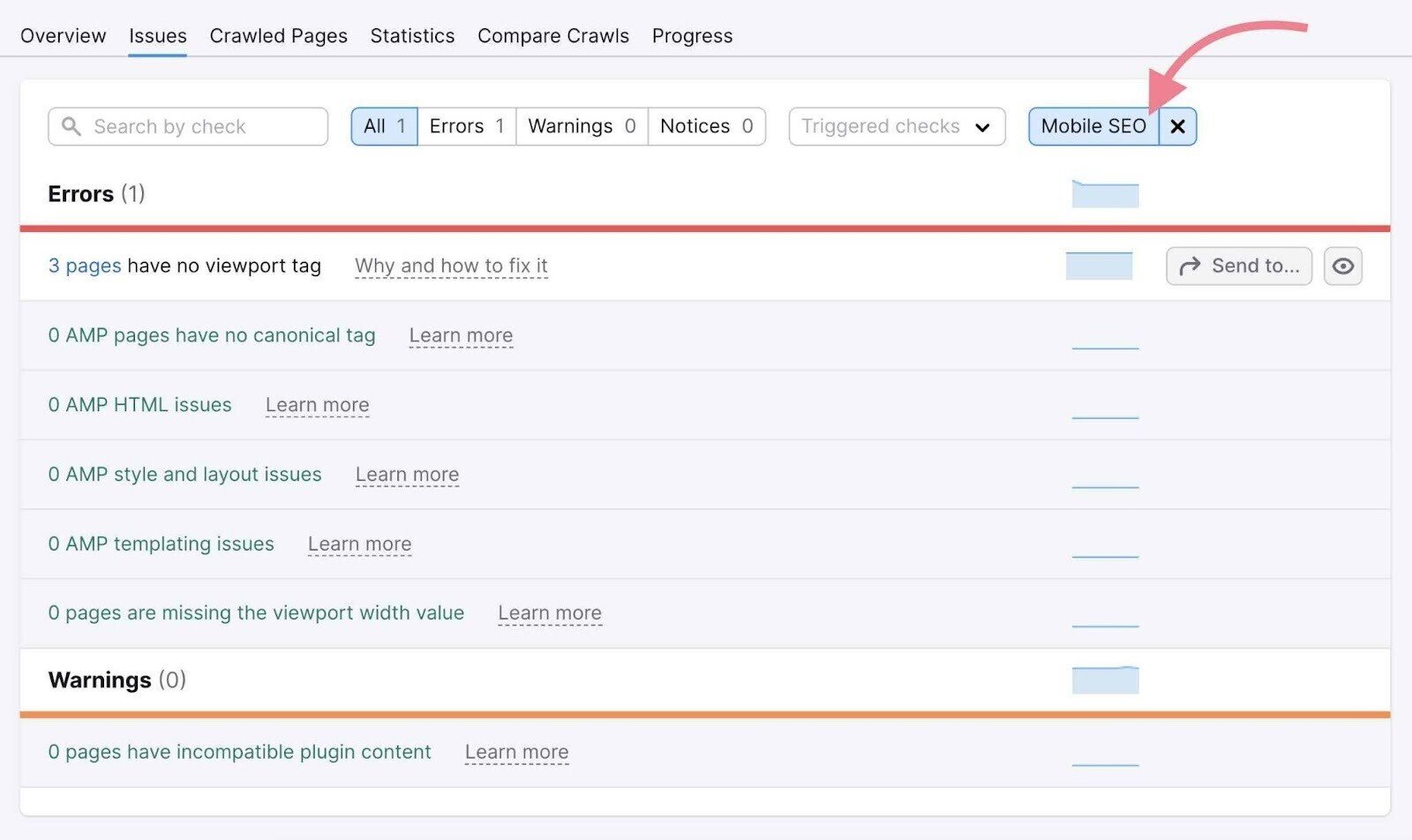Click the search magnifier icon
The width and height of the screenshot is (1412, 840).
tap(71, 126)
